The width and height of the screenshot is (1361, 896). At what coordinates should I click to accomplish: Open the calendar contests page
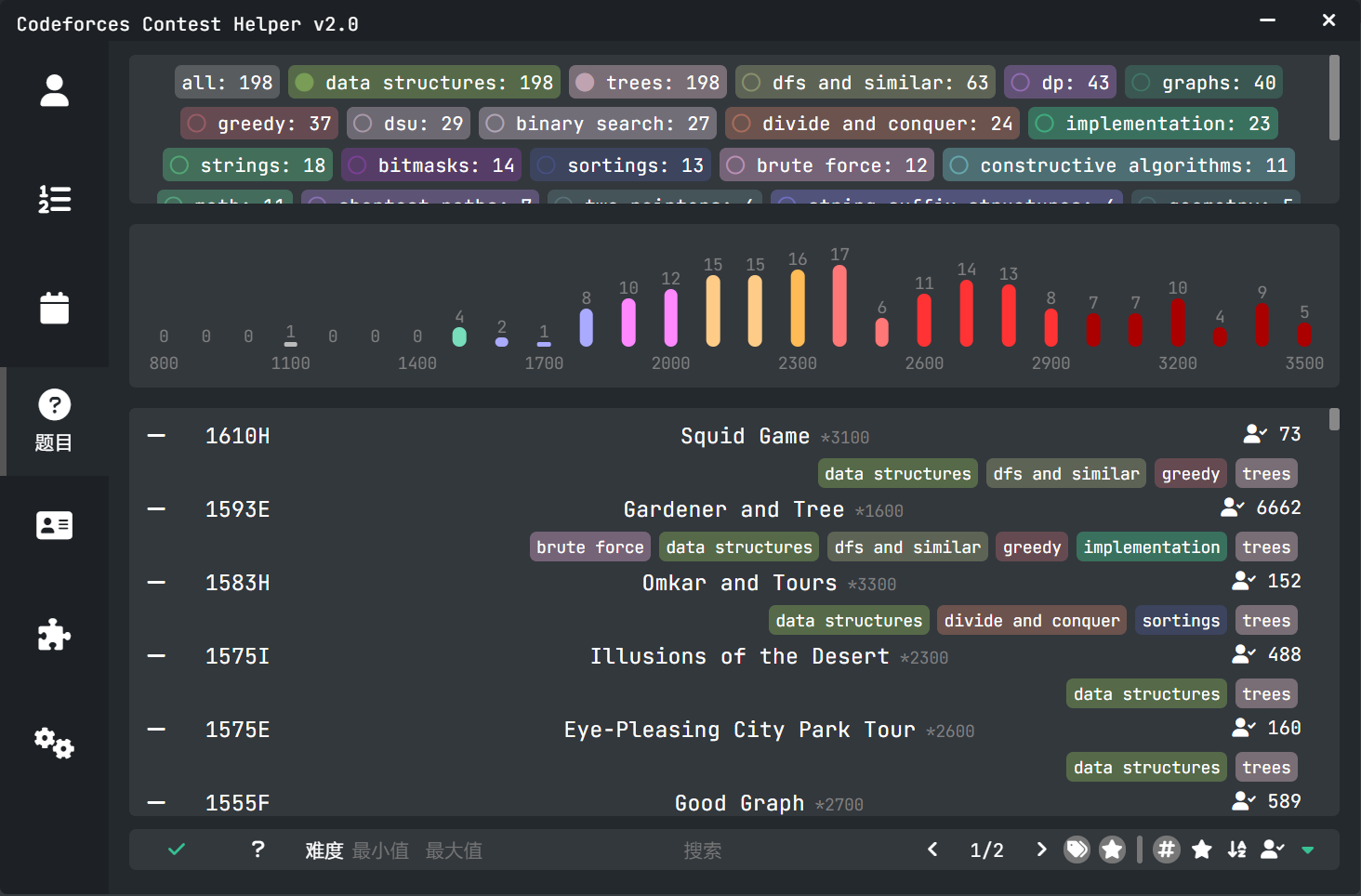[54, 308]
